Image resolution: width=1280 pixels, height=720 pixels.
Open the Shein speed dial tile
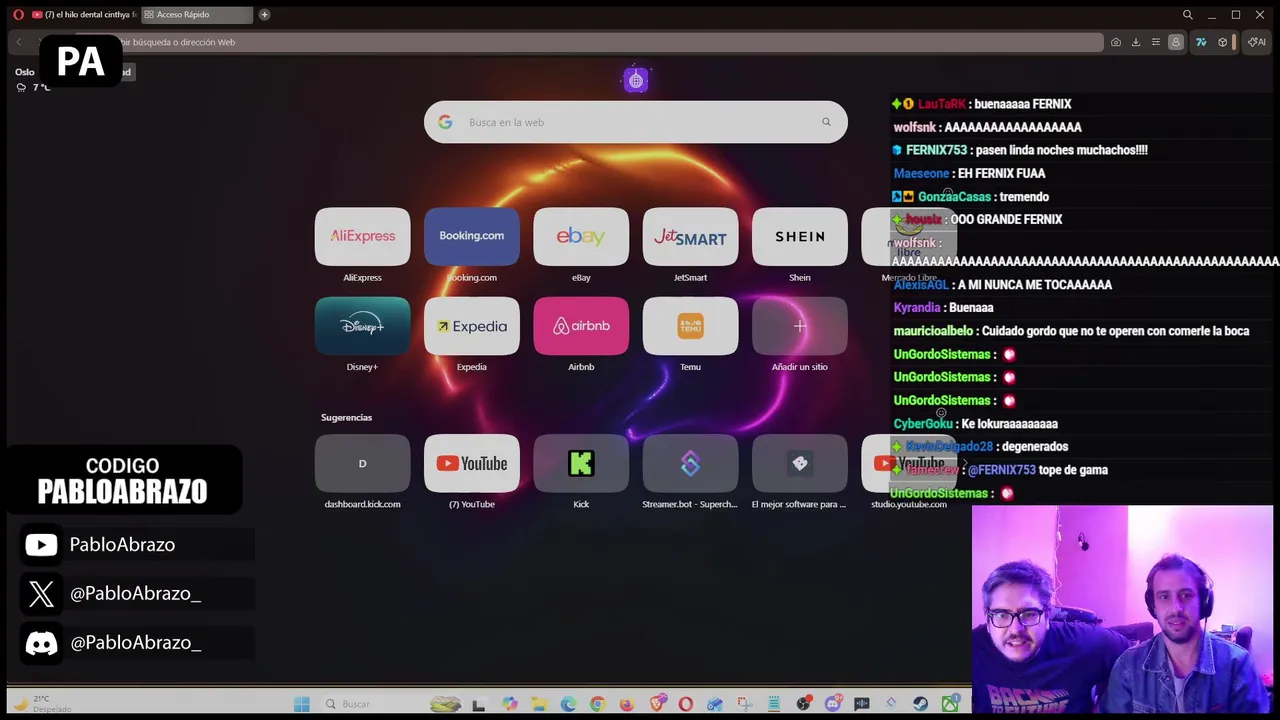point(800,236)
